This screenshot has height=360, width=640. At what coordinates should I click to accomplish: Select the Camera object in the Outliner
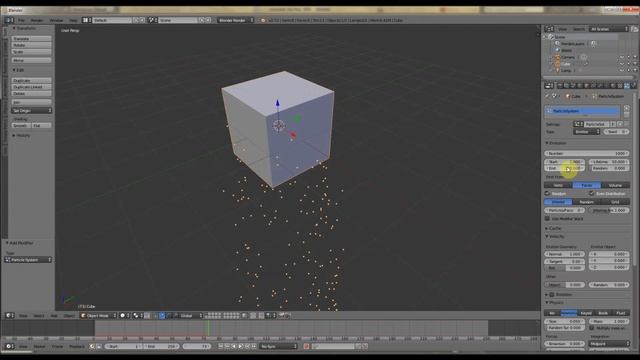pos(568,57)
